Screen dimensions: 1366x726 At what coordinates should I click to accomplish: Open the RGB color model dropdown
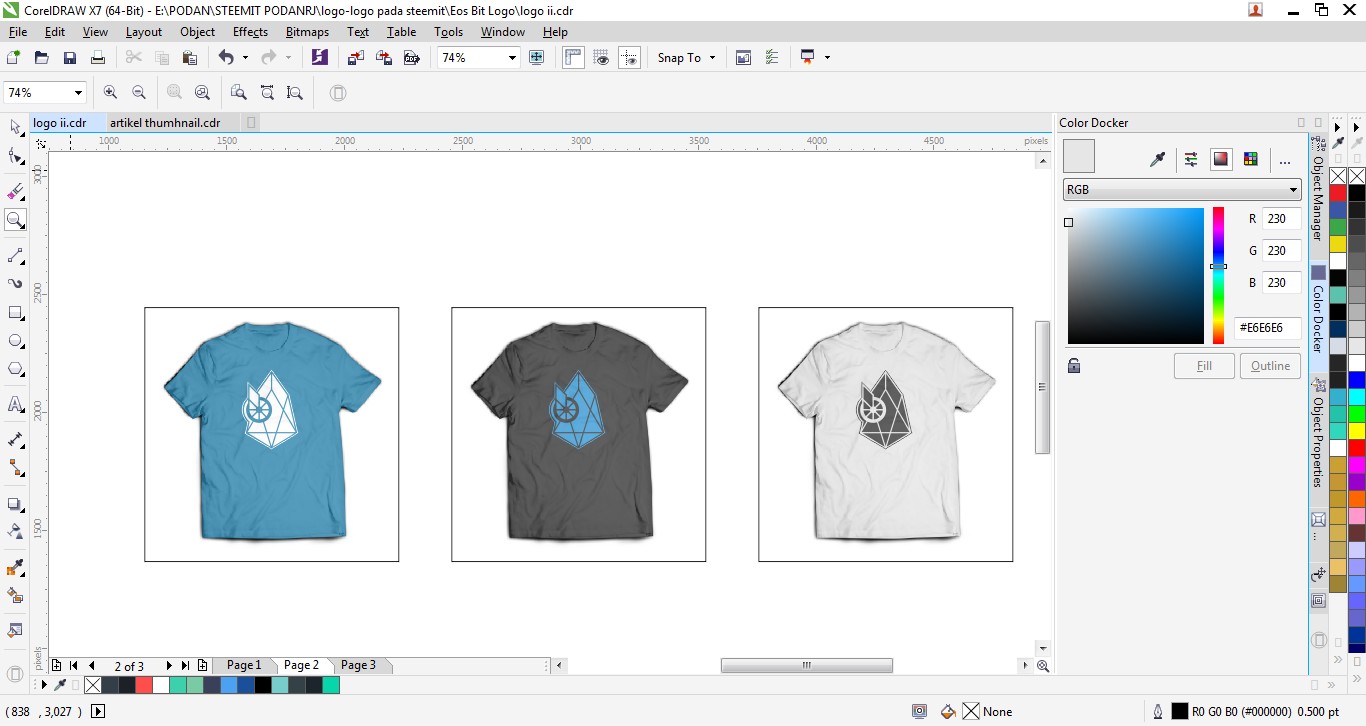pyautogui.click(x=1182, y=190)
